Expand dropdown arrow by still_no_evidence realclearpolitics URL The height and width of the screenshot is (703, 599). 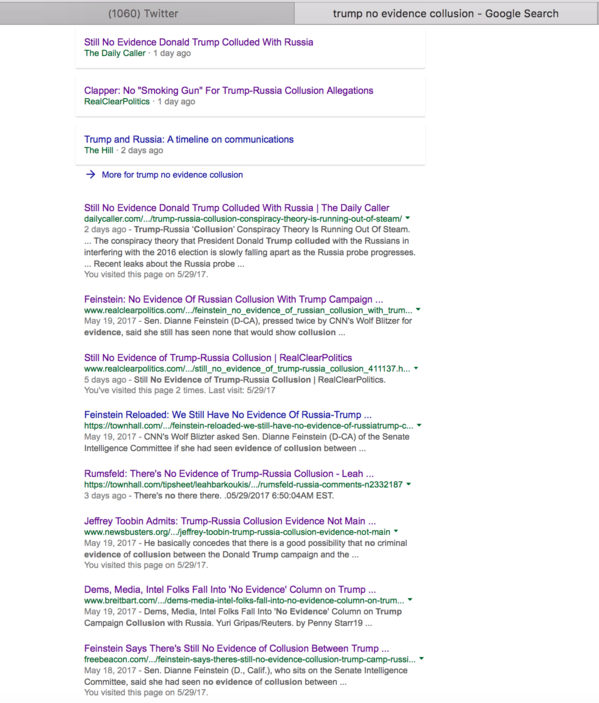[416, 368]
